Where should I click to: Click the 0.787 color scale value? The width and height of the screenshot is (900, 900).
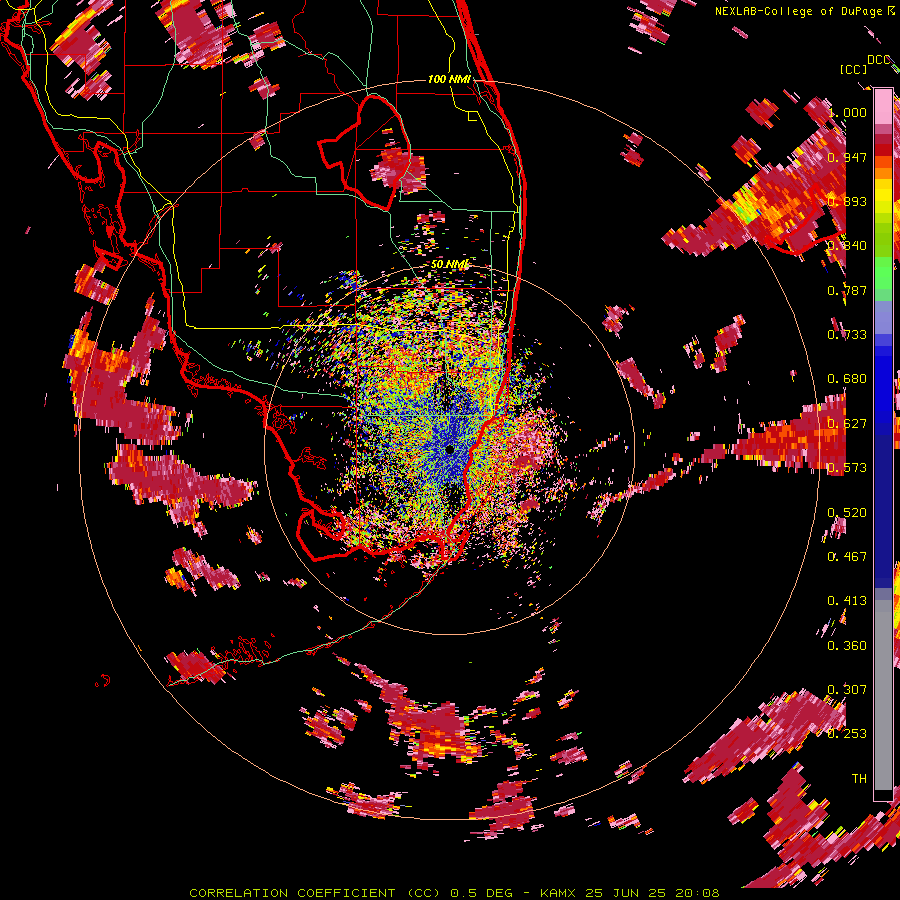coord(847,290)
